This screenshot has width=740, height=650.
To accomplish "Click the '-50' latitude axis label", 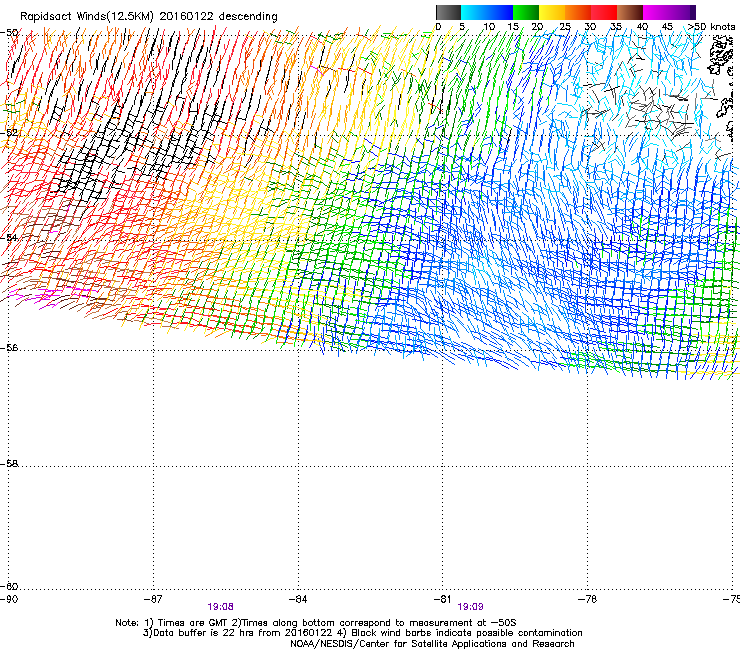I will 9,33.
